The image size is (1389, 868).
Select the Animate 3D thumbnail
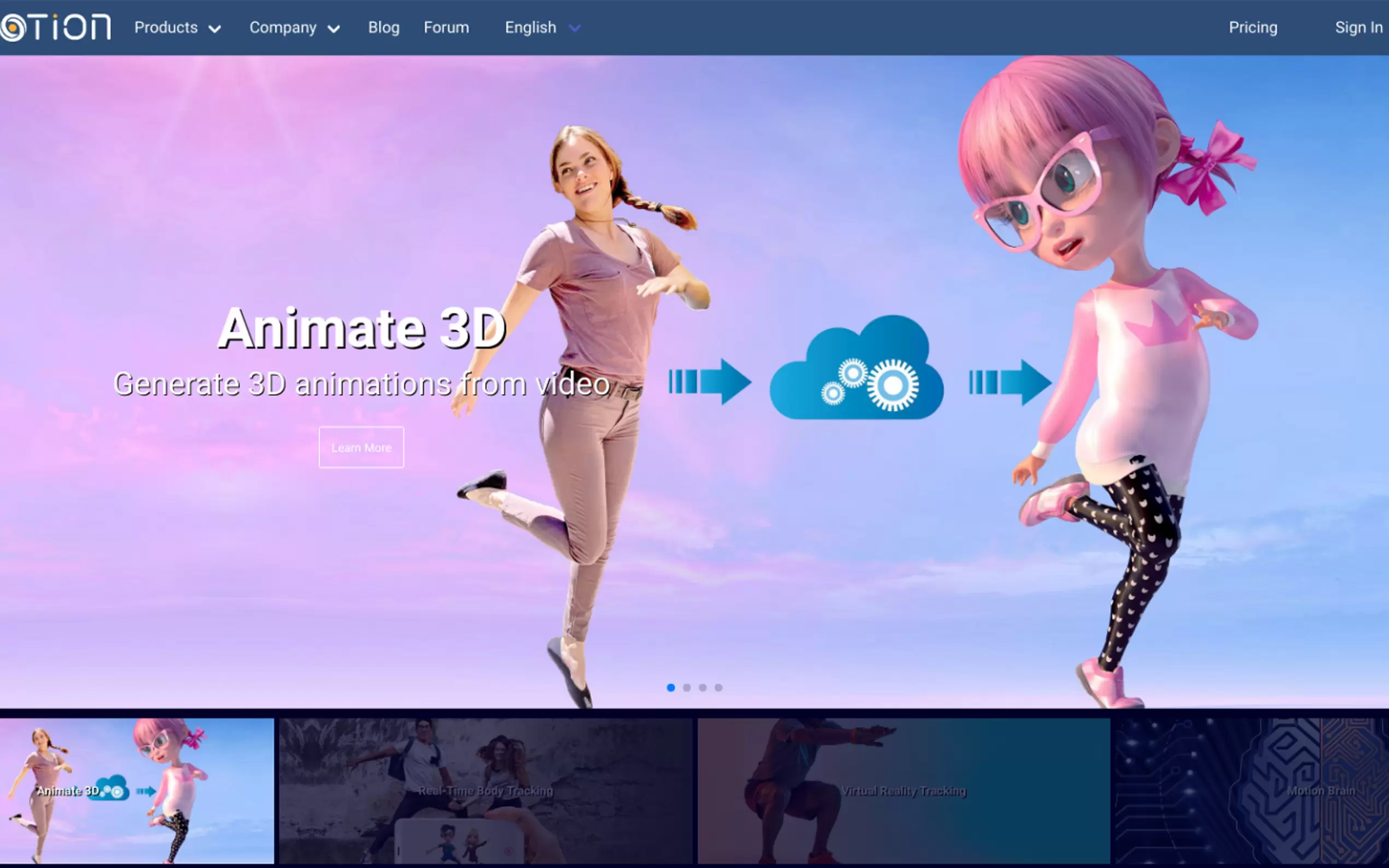[x=137, y=790]
